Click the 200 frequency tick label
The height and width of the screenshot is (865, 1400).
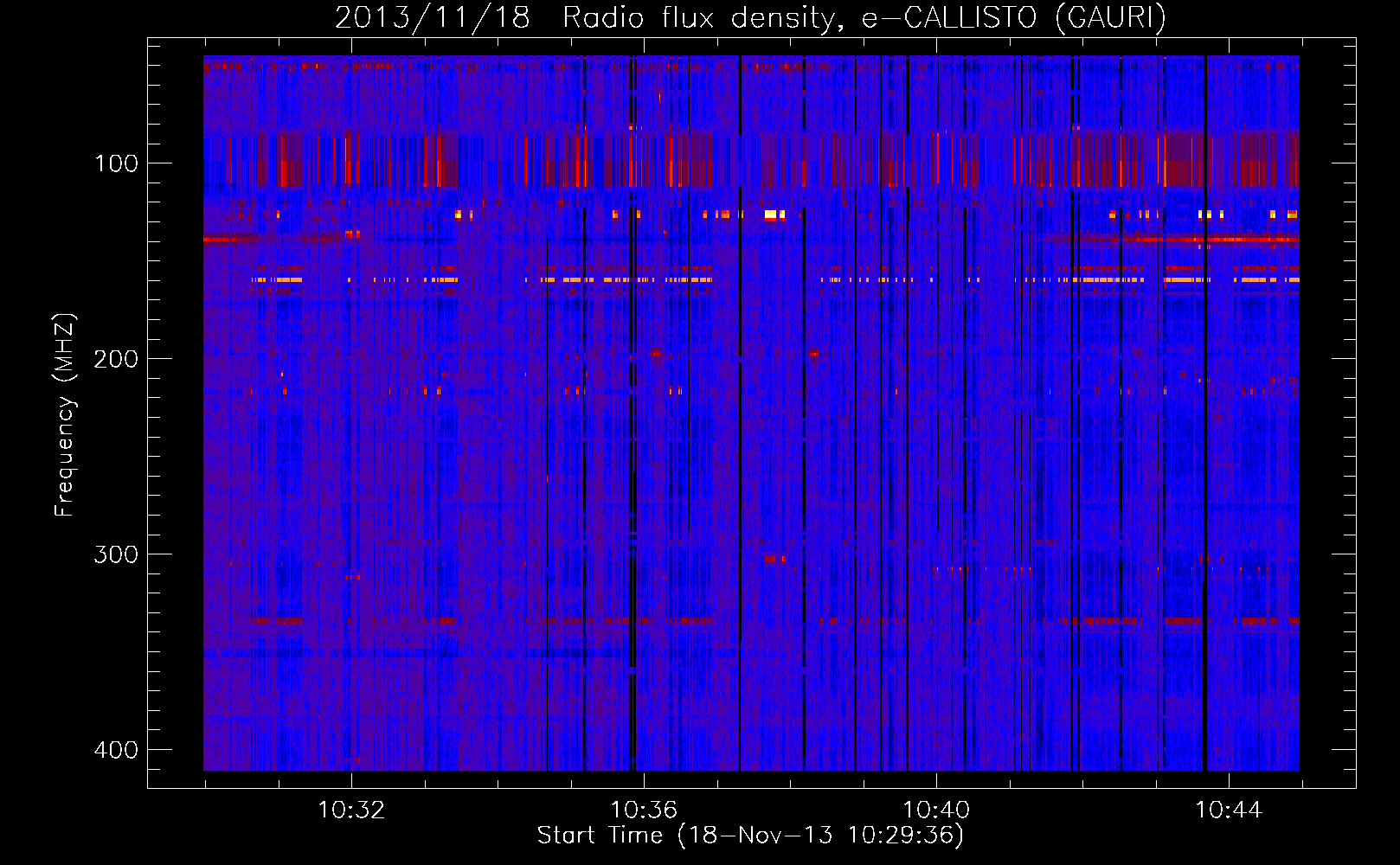[x=116, y=358]
